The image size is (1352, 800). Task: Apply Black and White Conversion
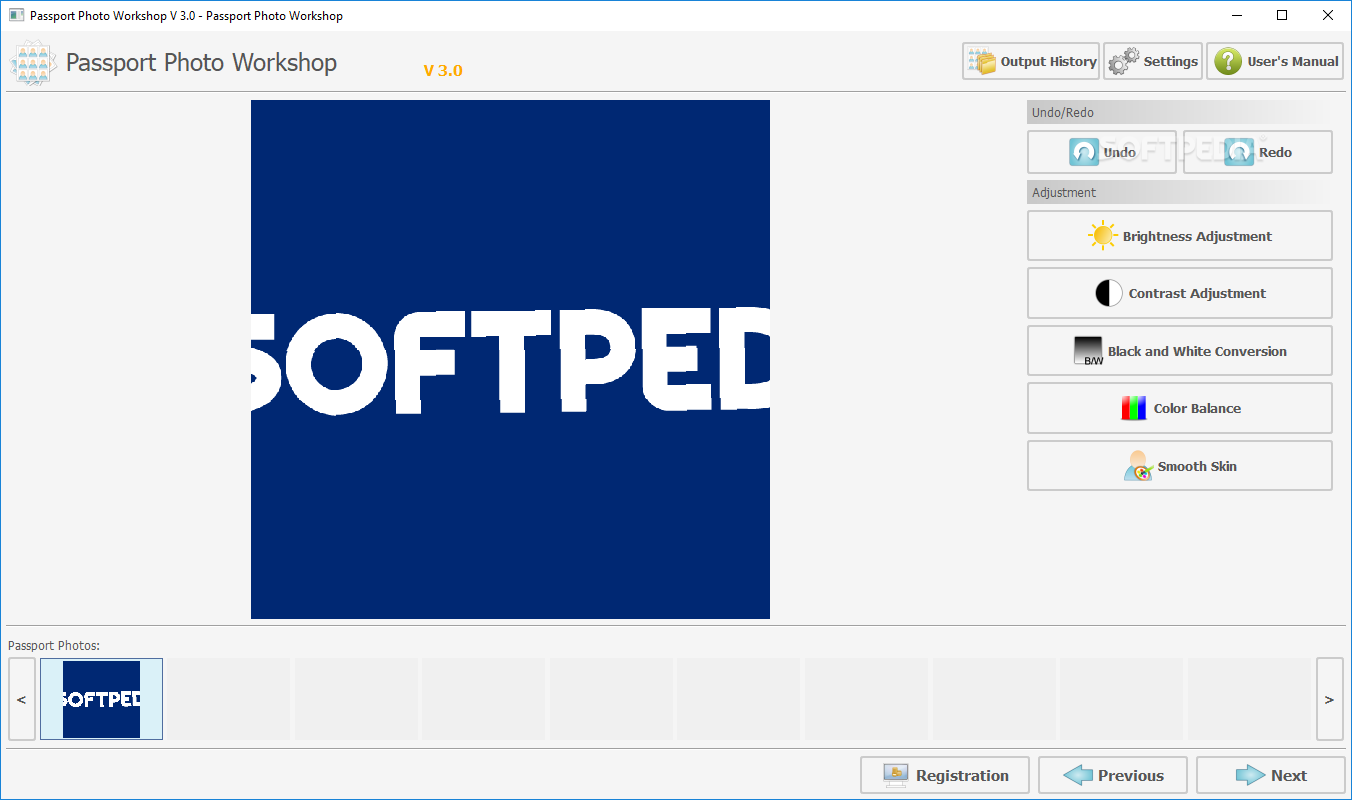coord(1180,351)
